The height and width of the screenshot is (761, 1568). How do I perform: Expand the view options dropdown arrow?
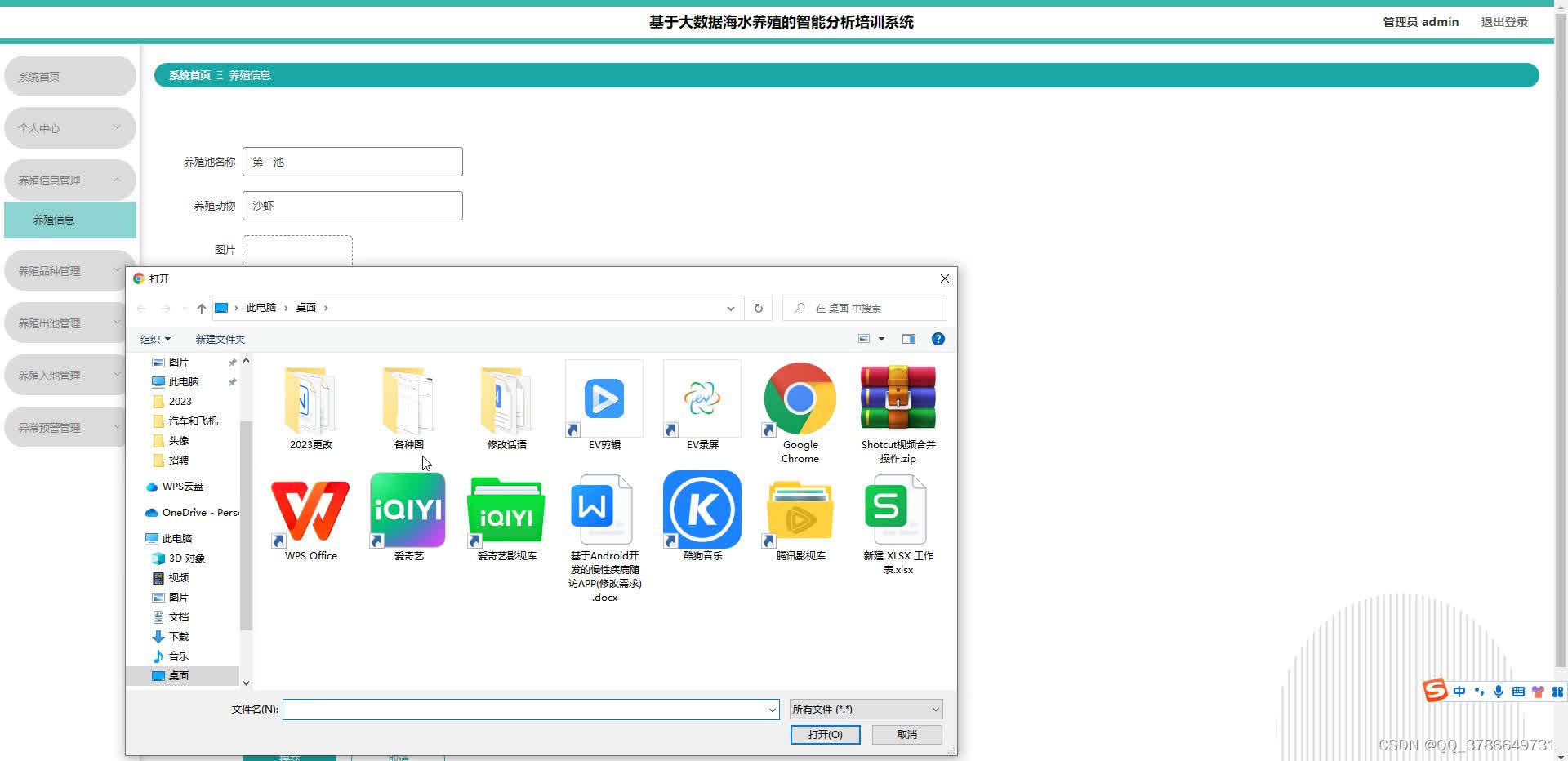[x=881, y=339]
